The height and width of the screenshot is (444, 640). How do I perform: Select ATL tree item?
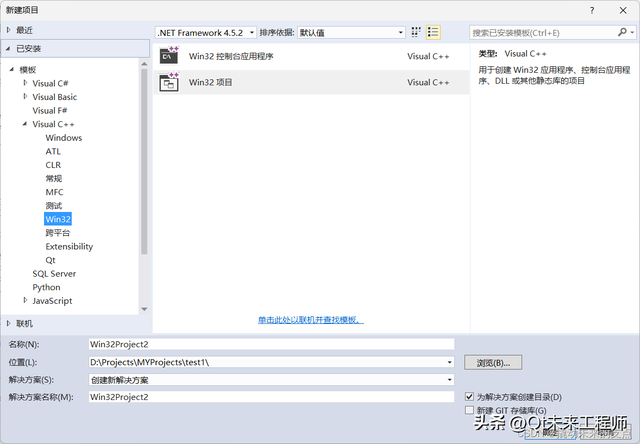[53, 151]
